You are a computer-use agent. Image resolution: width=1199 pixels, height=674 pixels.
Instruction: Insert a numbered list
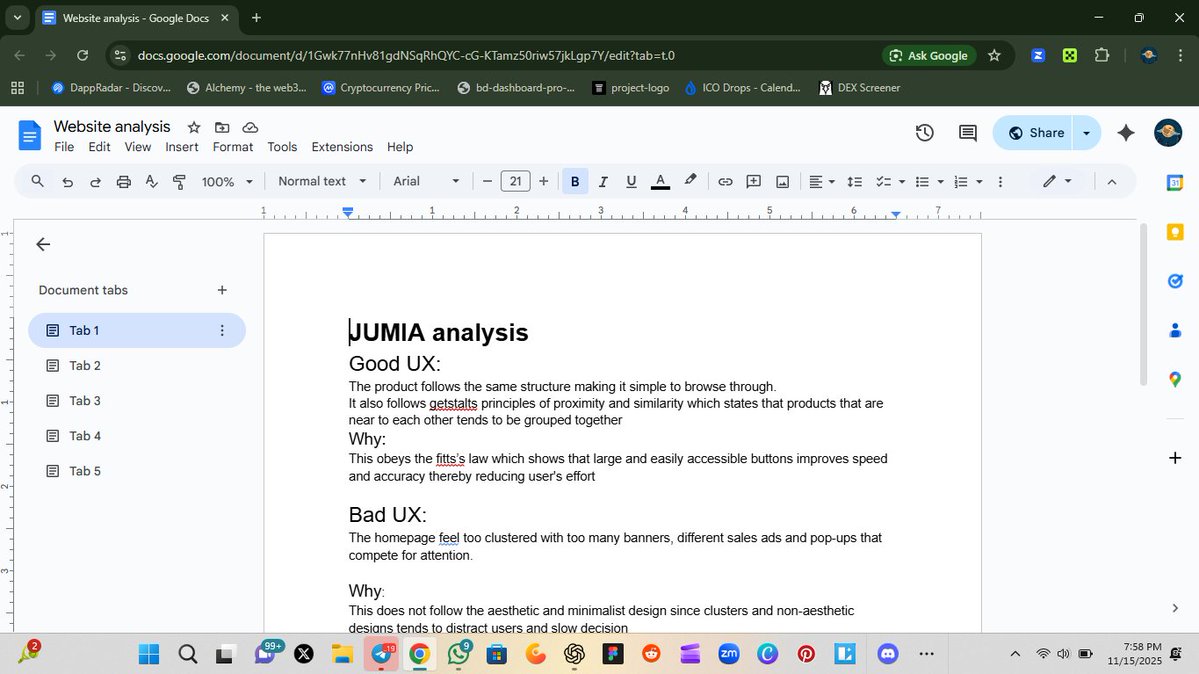pos(961,181)
